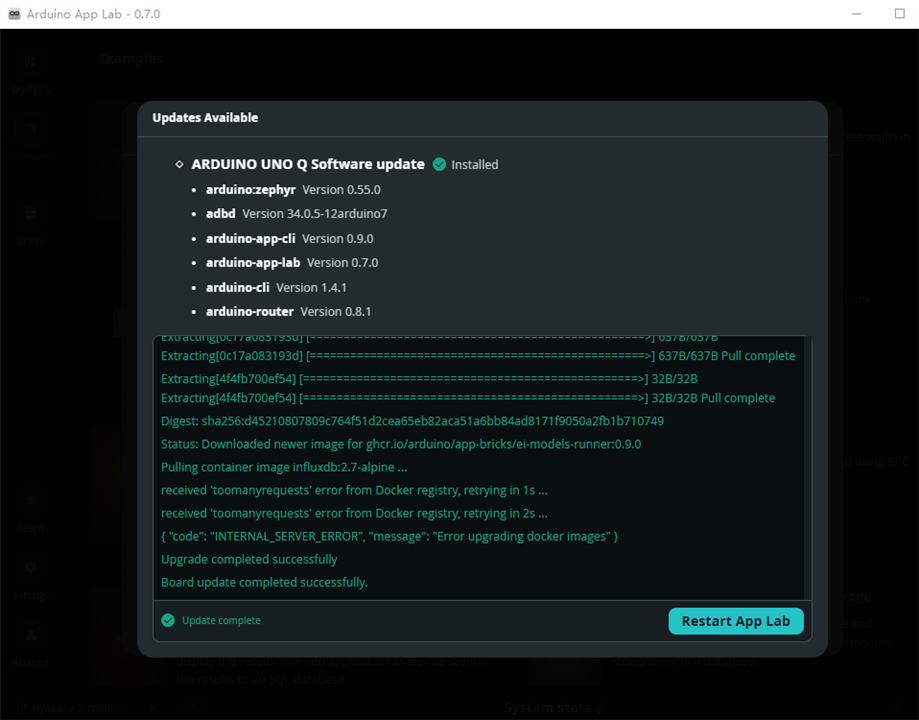Click the update log scrollbar
Screen dimensions: 919x720
tap(809, 468)
